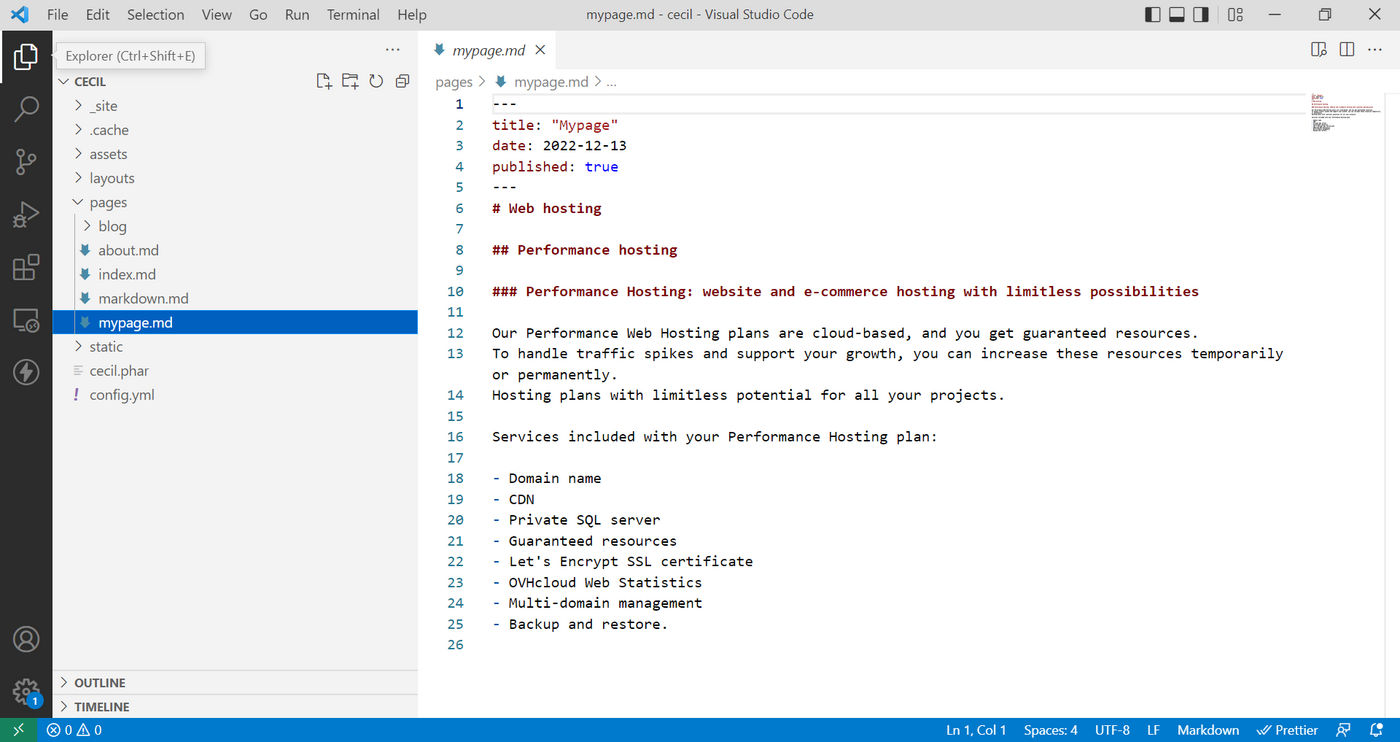This screenshot has height=742, width=1400.
Task: Open the Run and Debug view
Action: point(26,214)
